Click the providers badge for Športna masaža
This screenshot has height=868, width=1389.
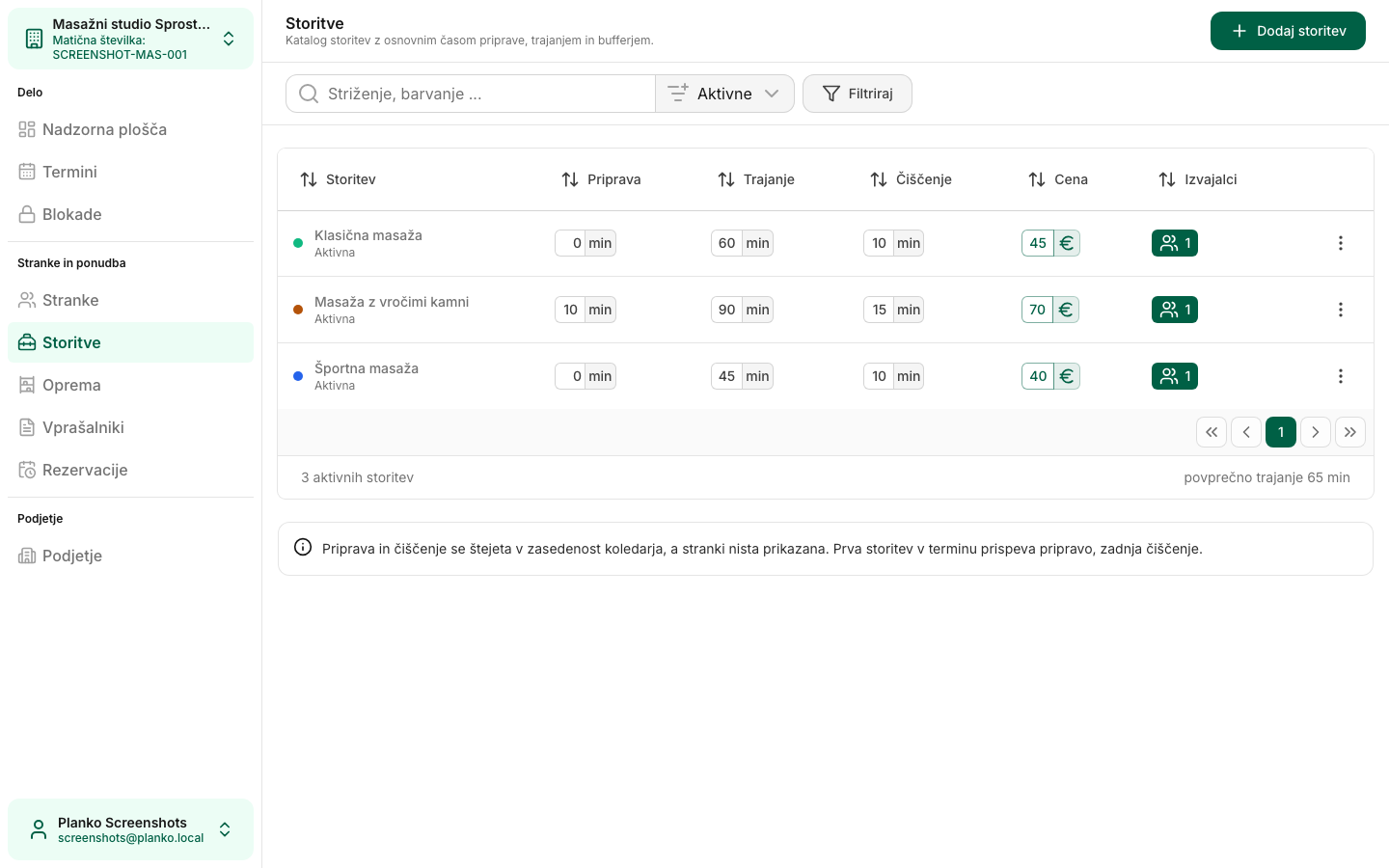click(1175, 376)
